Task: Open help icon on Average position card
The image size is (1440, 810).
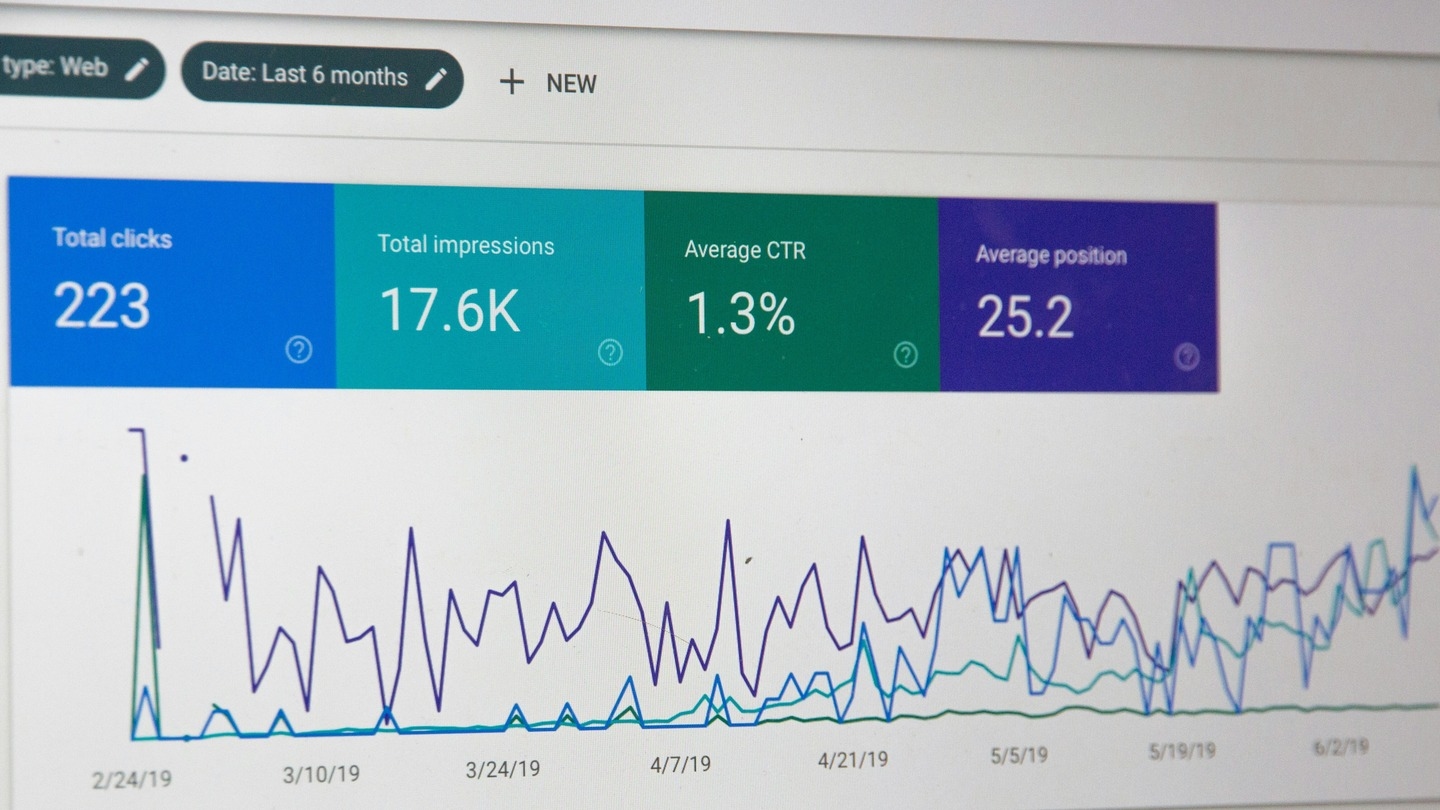Action: tap(1187, 356)
